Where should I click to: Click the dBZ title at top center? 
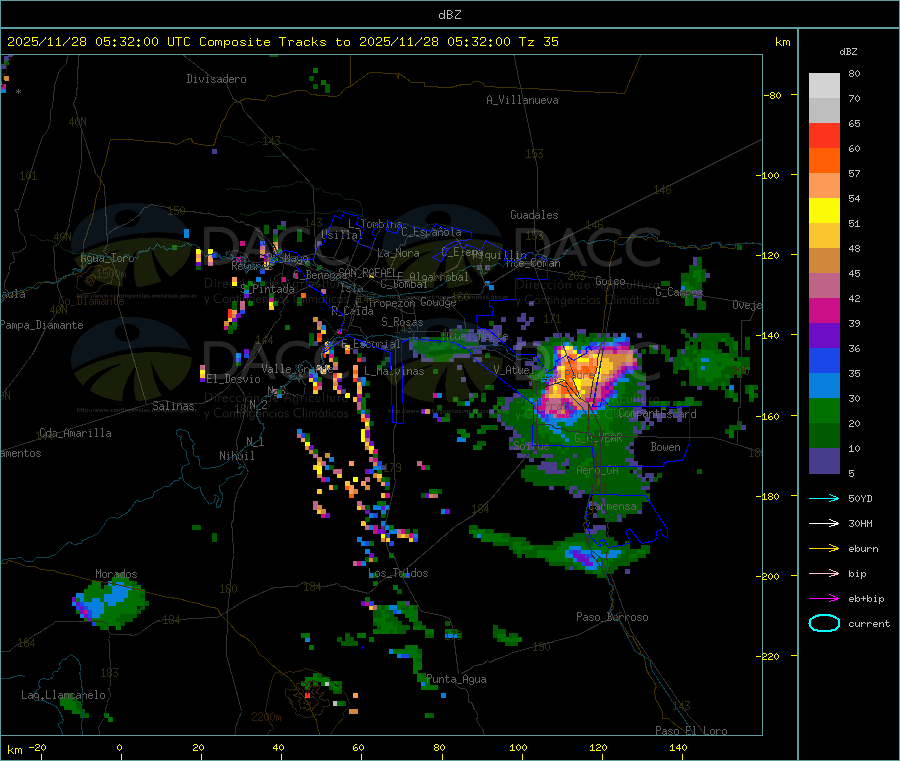tap(450, 15)
